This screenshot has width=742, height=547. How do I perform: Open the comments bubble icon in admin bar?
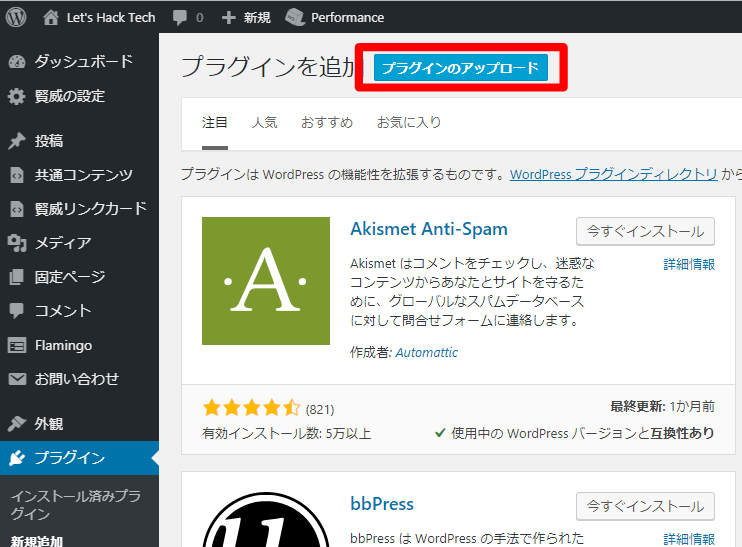coord(180,18)
